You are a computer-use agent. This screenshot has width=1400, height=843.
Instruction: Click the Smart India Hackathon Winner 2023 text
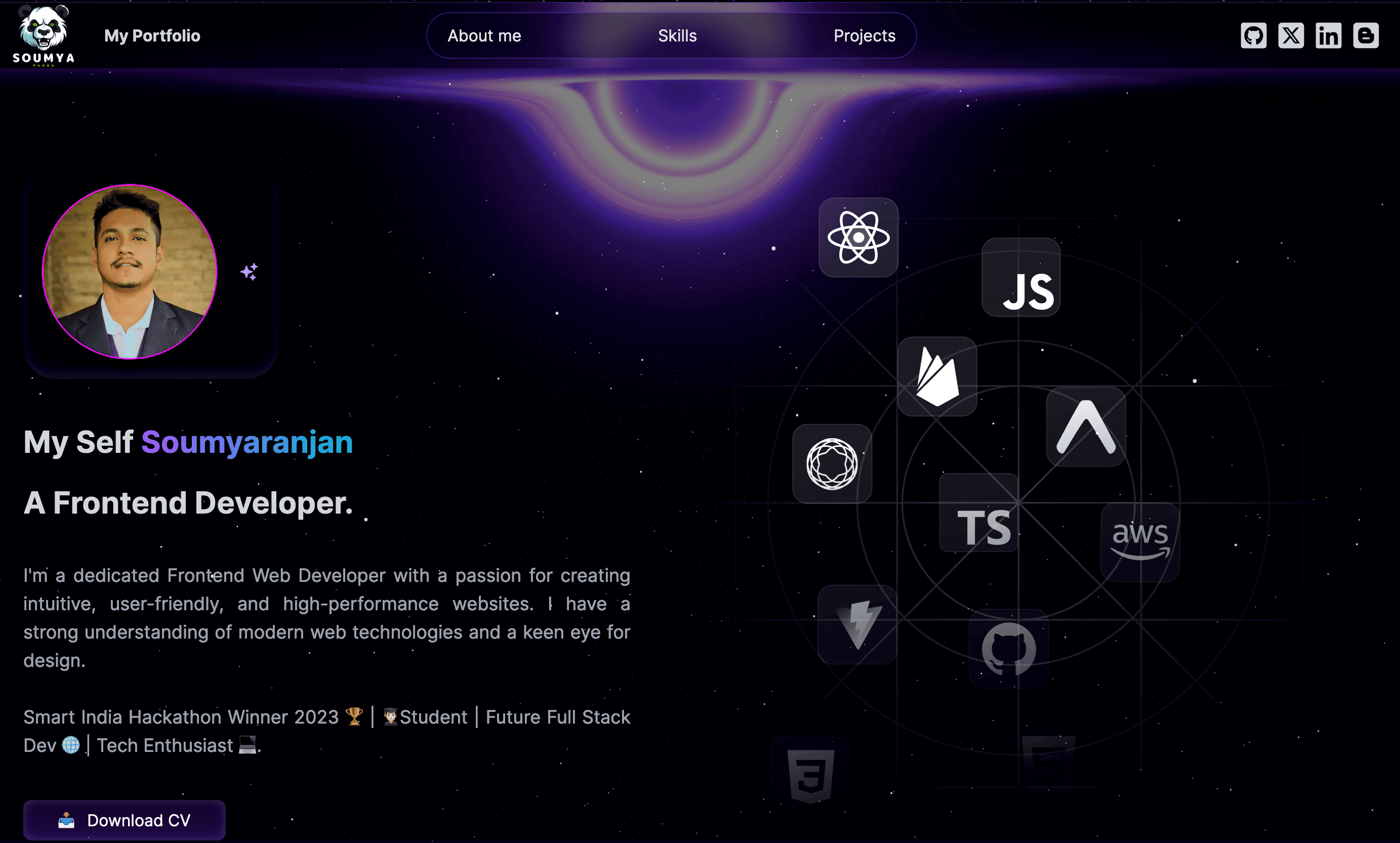tap(181, 717)
